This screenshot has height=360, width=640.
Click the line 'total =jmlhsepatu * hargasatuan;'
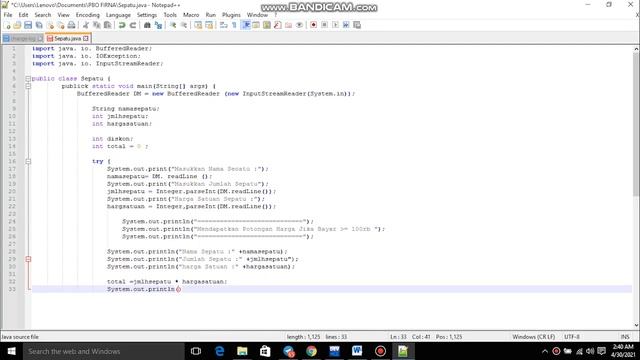pyautogui.click(x=167, y=282)
